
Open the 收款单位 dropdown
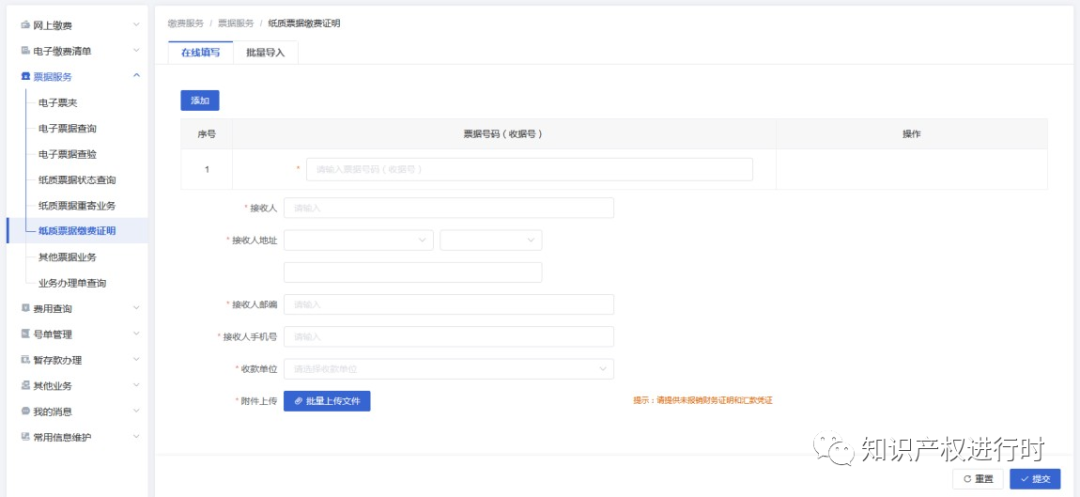(x=448, y=369)
